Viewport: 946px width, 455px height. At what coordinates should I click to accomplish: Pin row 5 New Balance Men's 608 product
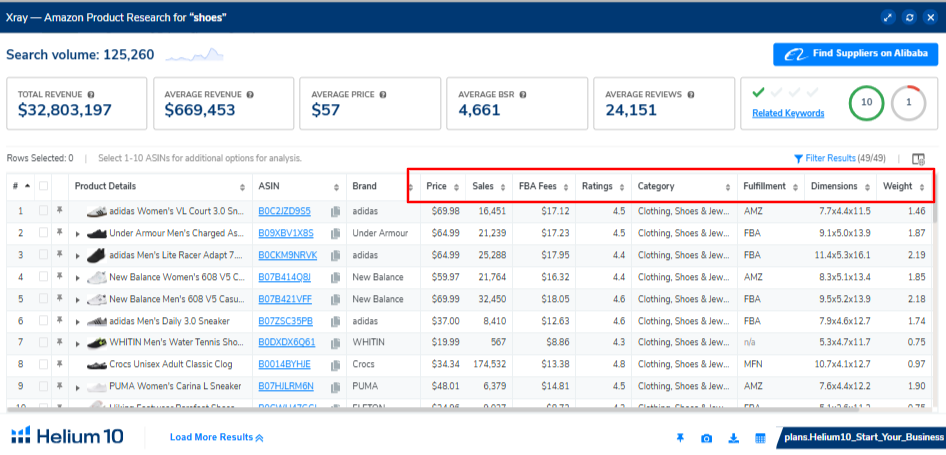(x=60, y=299)
